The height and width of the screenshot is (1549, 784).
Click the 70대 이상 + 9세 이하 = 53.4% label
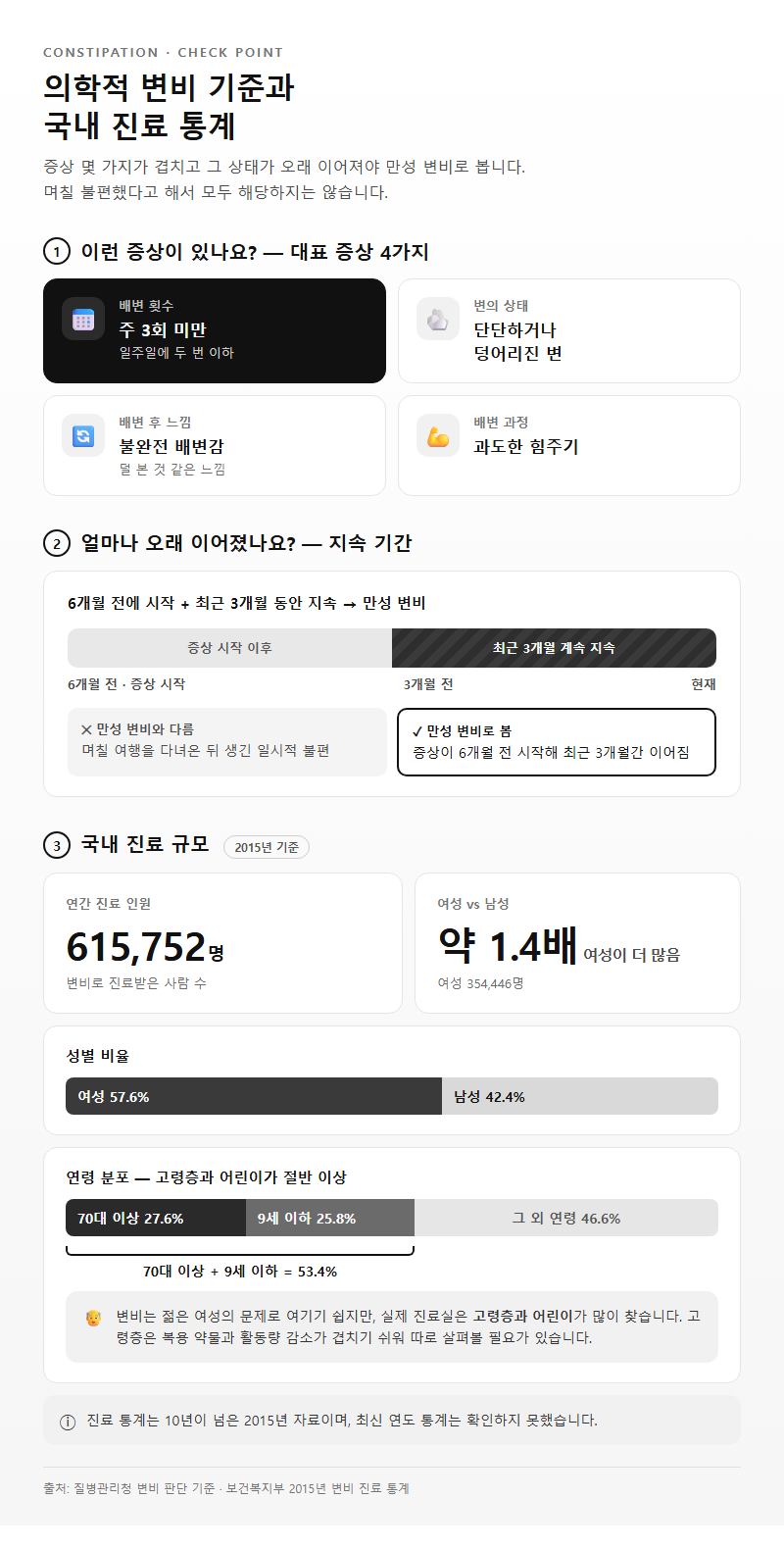point(240,1272)
